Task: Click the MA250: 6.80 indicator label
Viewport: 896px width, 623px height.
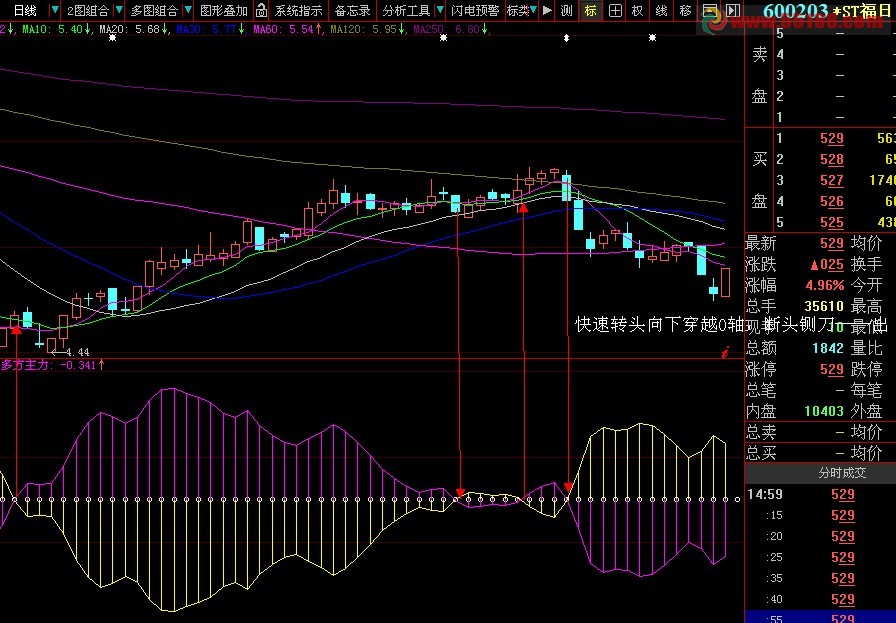Action: [450, 29]
